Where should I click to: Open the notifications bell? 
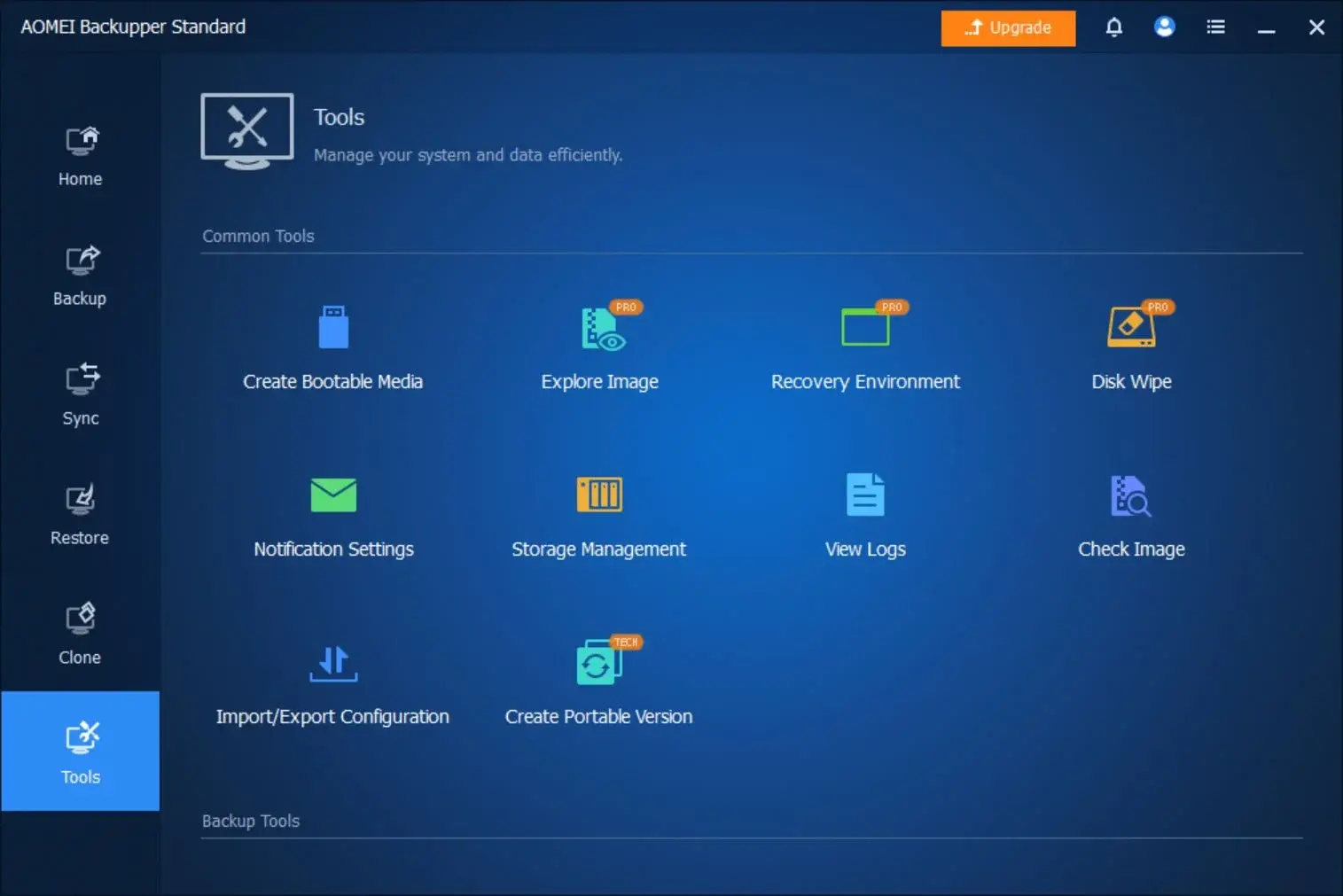pyautogui.click(x=1113, y=27)
